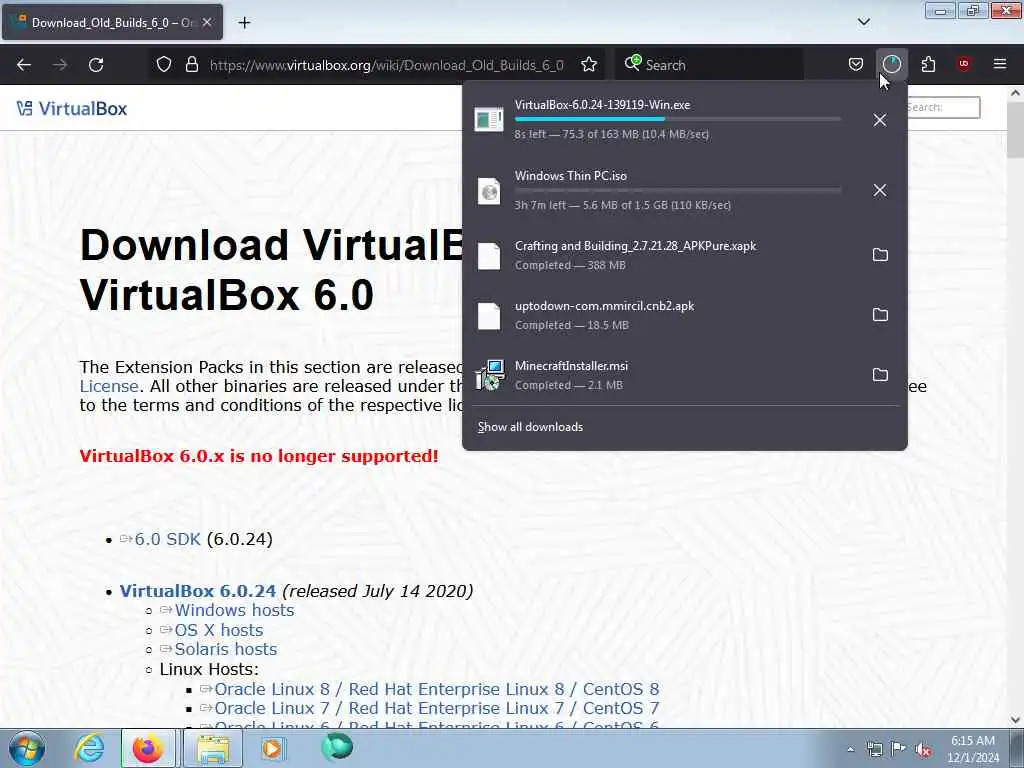Click the Crafting and Building xapk file icon
Image resolution: width=1024 pixels, height=768 pixels.
[488, 256]
